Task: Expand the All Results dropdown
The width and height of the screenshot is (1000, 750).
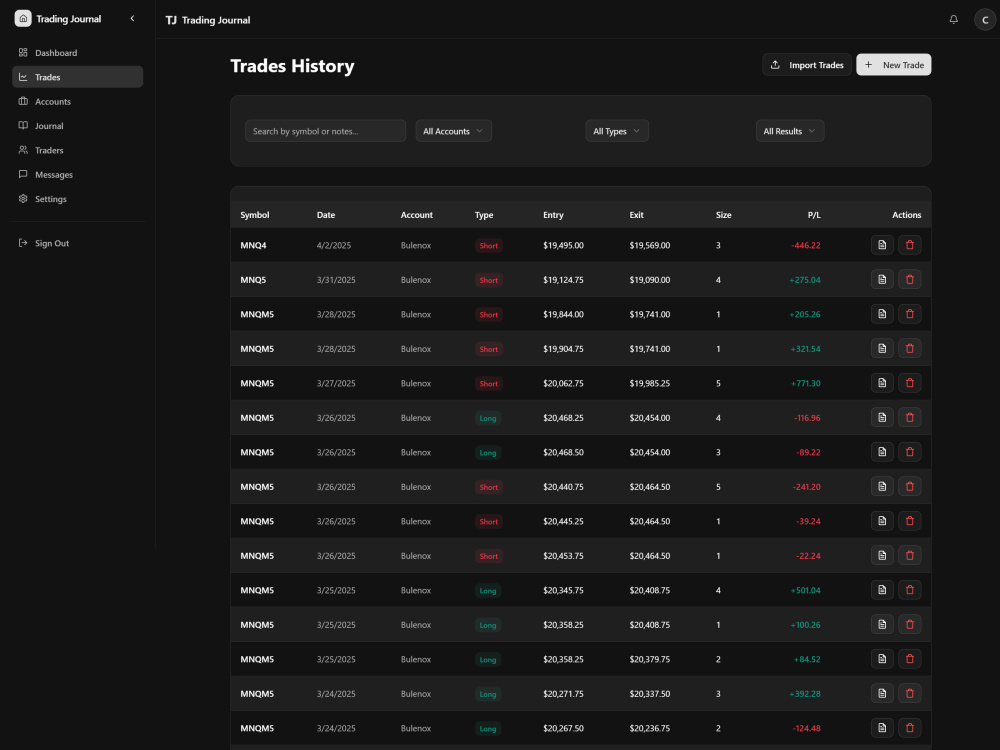Action: coord(790,131)
